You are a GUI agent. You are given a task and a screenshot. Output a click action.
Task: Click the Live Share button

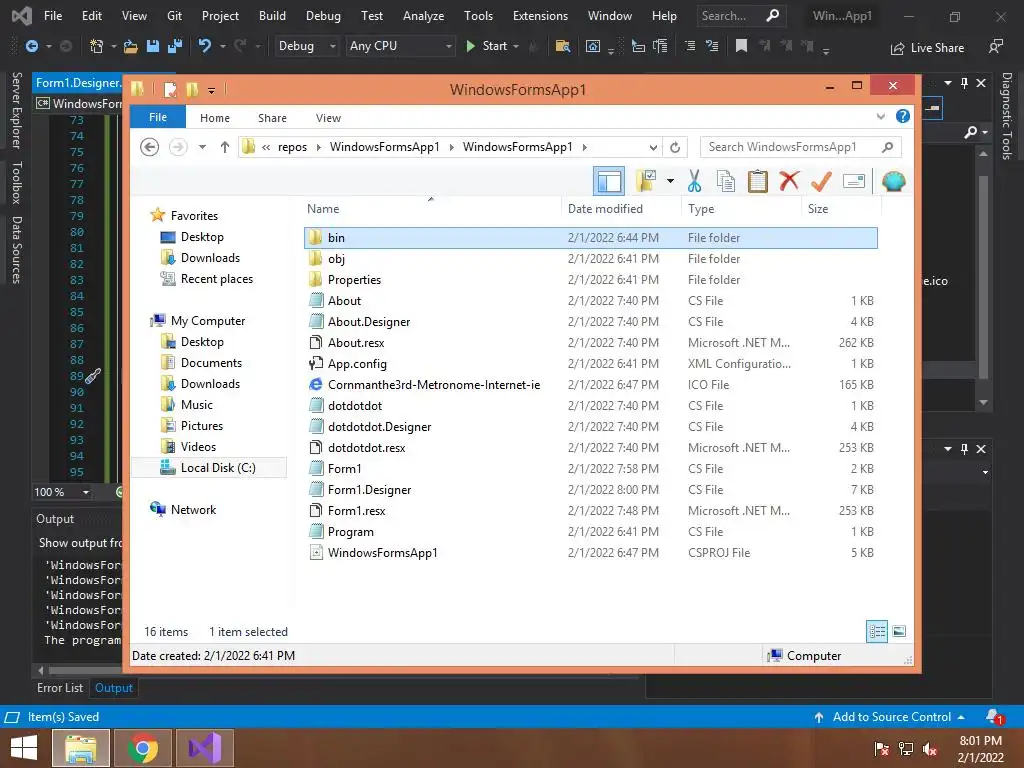point(927,48)
